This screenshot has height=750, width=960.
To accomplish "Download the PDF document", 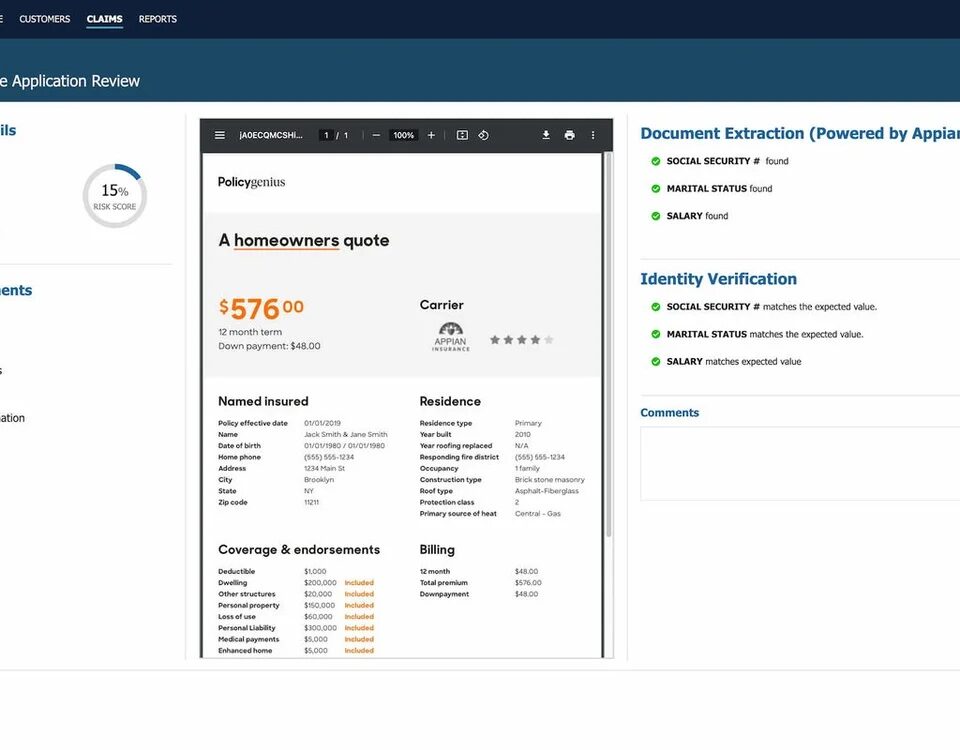I will (546, 135).
